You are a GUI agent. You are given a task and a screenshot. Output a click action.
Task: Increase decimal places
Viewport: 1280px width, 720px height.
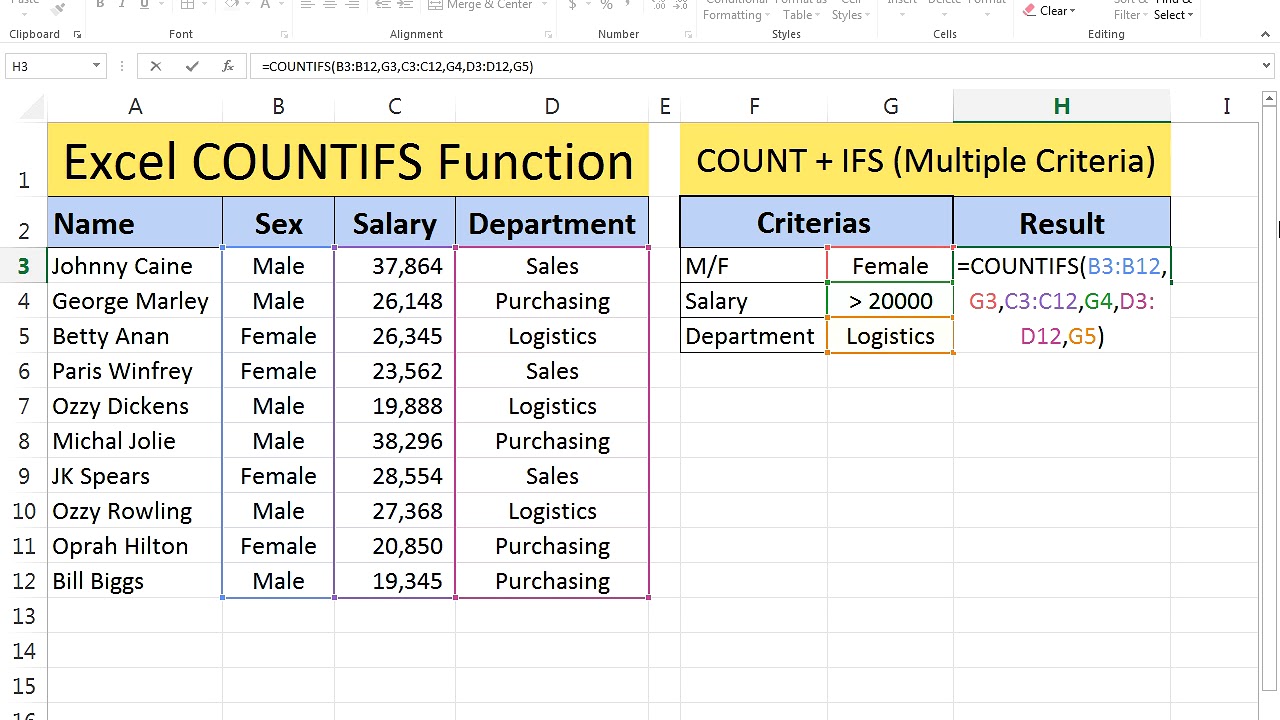click(x=659, y=6)
